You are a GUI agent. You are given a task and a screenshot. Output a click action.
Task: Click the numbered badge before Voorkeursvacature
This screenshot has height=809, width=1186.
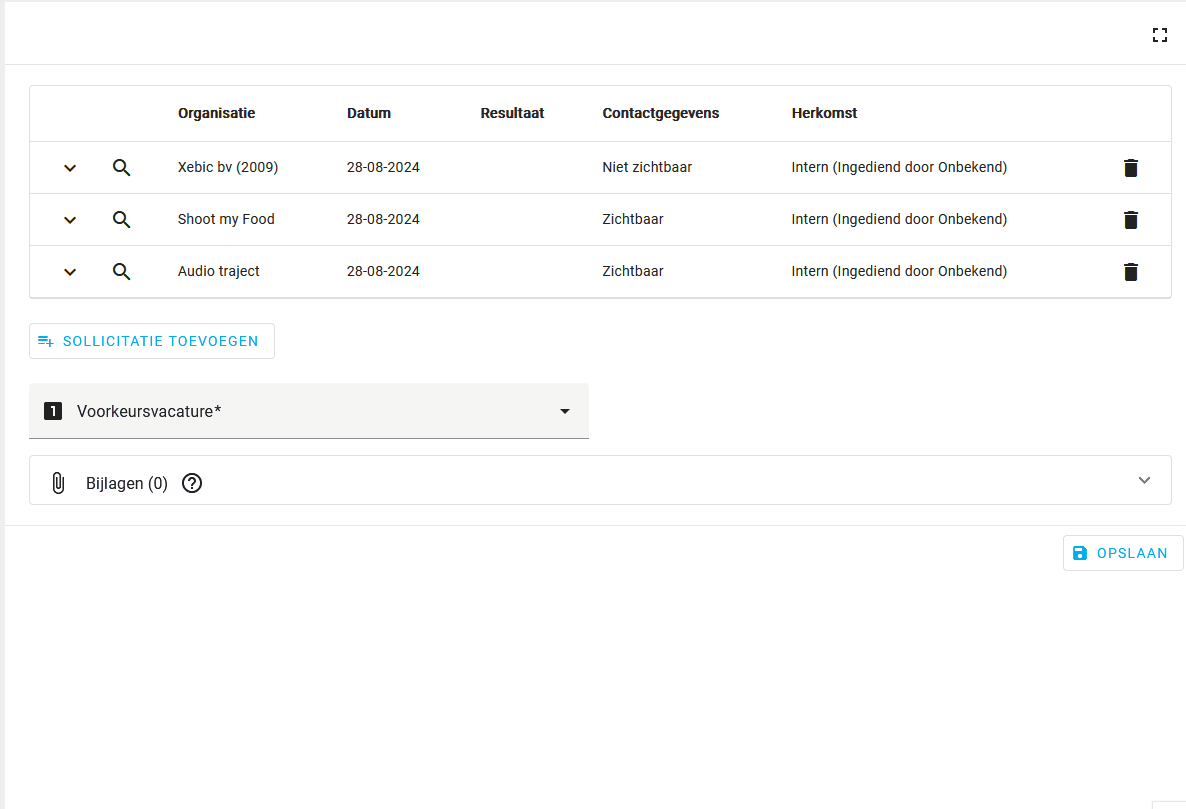(x=53, y=410)
